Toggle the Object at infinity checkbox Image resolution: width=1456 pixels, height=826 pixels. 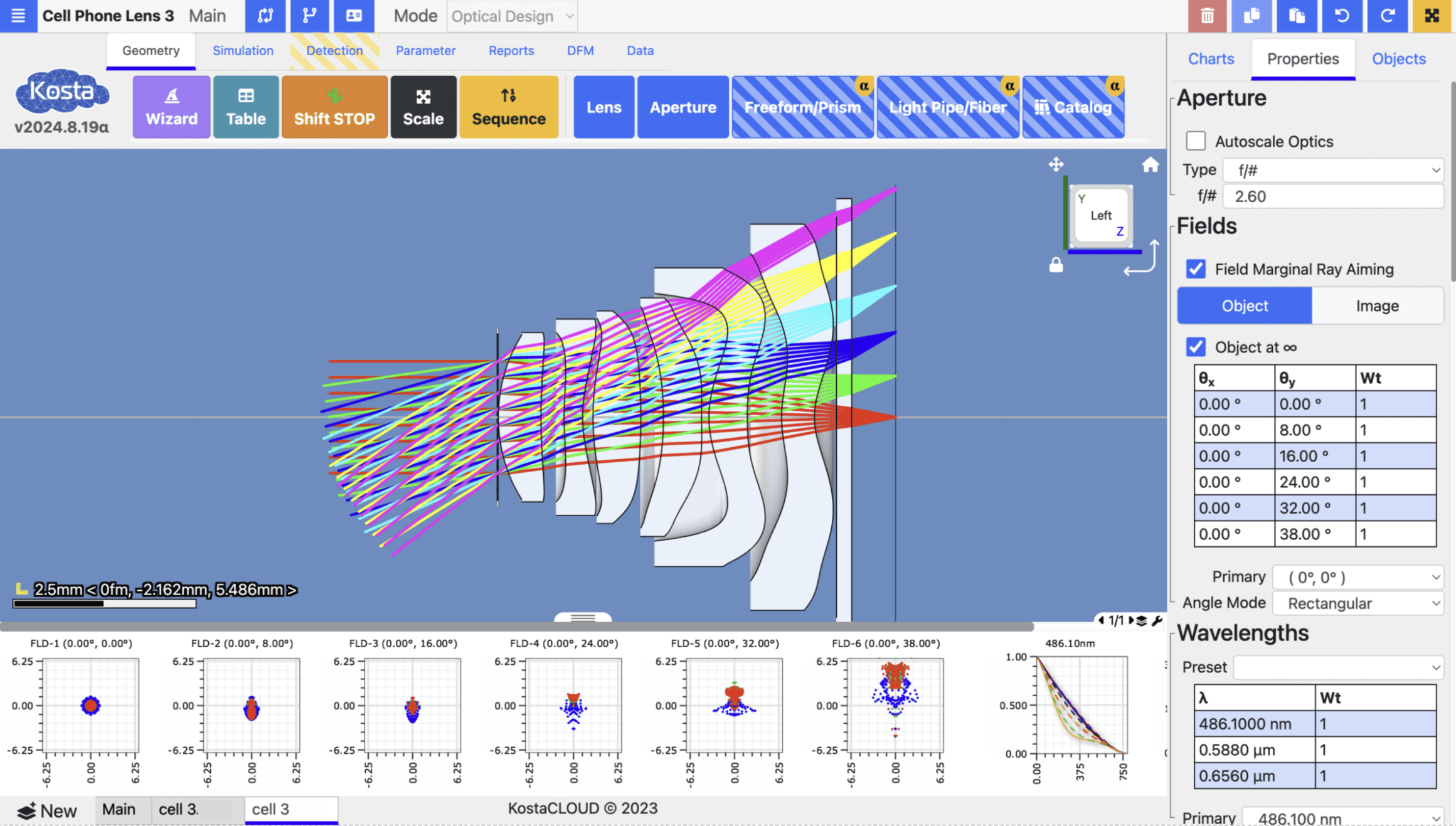click(x=1196, y=347)
